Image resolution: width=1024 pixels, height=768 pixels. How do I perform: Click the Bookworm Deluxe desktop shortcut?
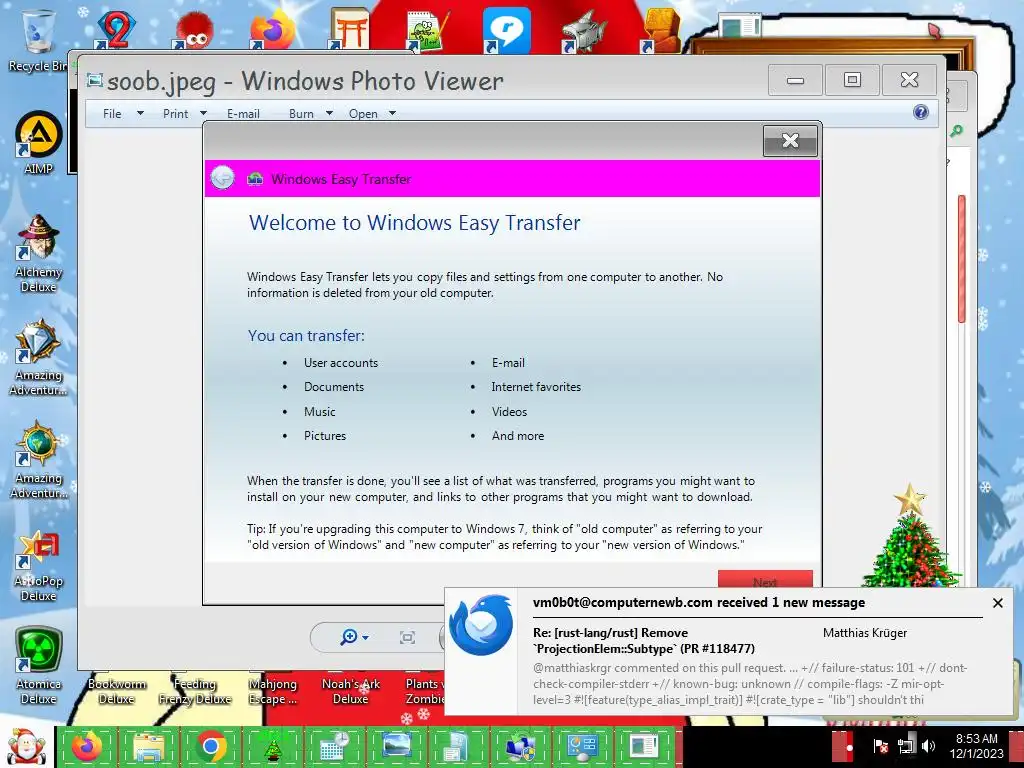116,691
